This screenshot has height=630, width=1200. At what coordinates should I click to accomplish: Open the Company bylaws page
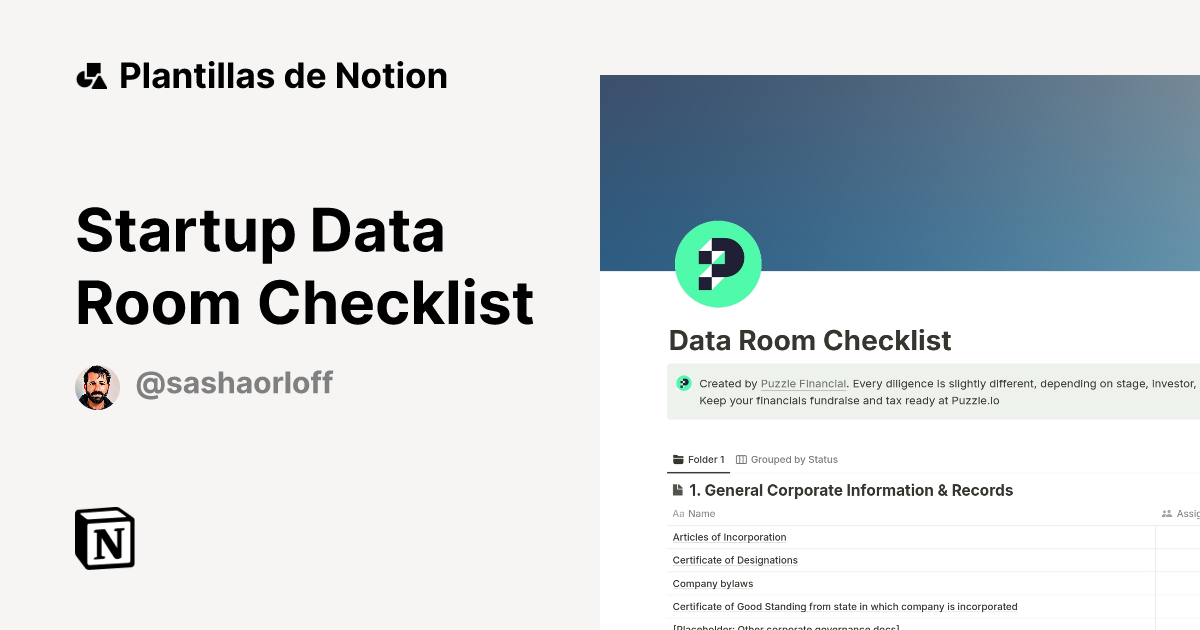(713, 583)
